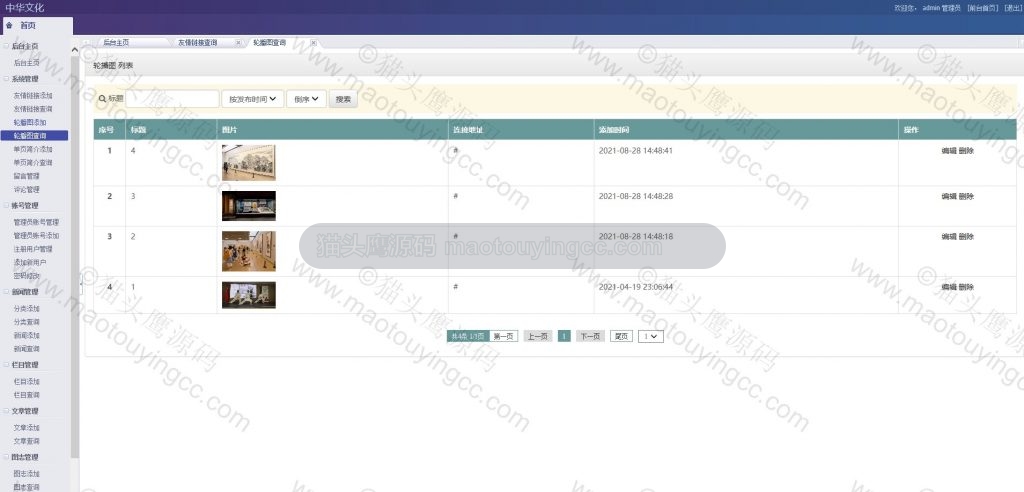The image size is (1024, 492).
Task: Open 友情链接添加 in the sidebar
Action: tap(33, 95)
